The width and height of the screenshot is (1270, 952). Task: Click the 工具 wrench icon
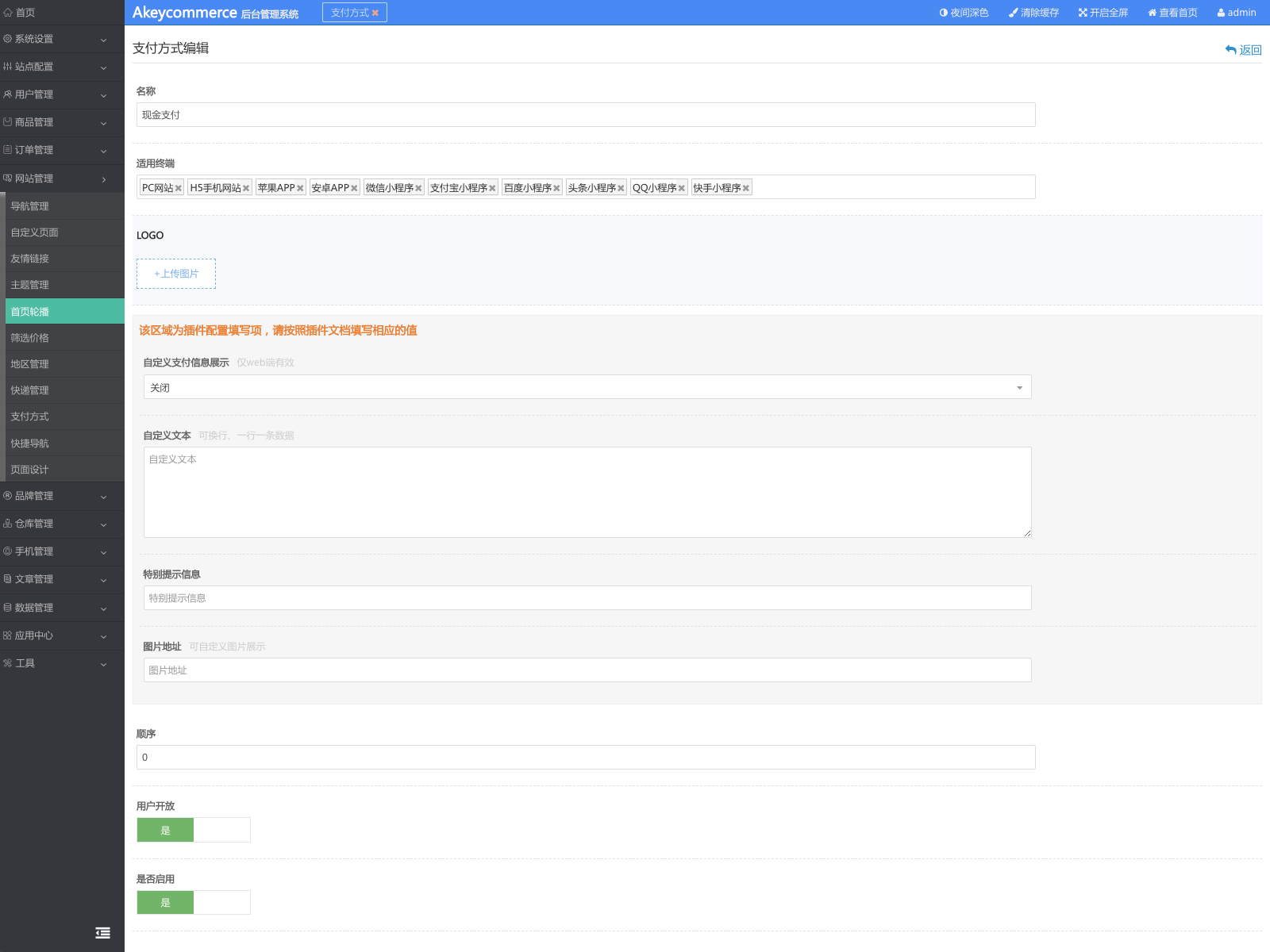tap(8, 663)
